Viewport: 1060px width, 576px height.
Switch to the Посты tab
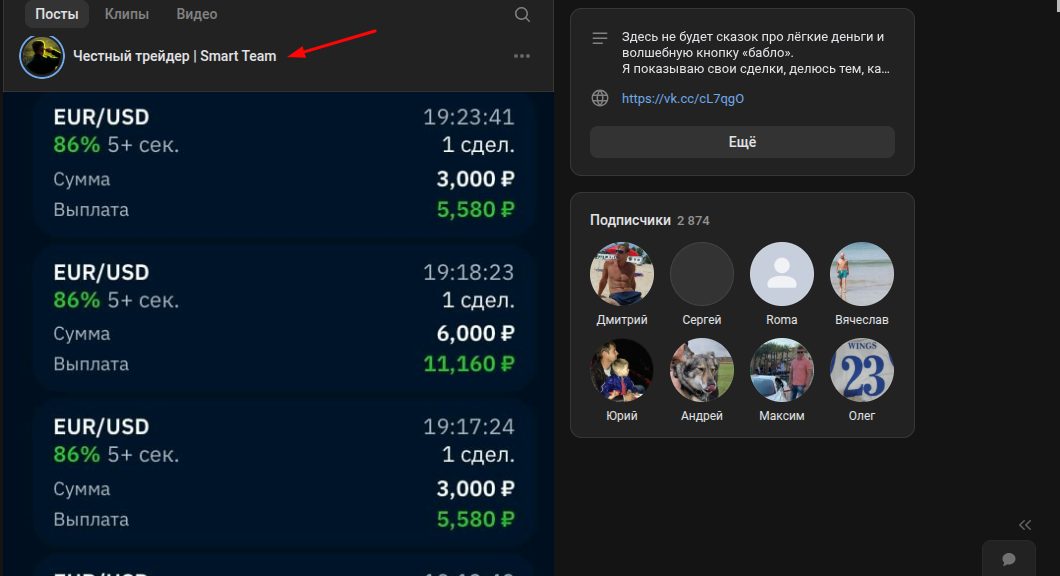click(x=57, y=14)
